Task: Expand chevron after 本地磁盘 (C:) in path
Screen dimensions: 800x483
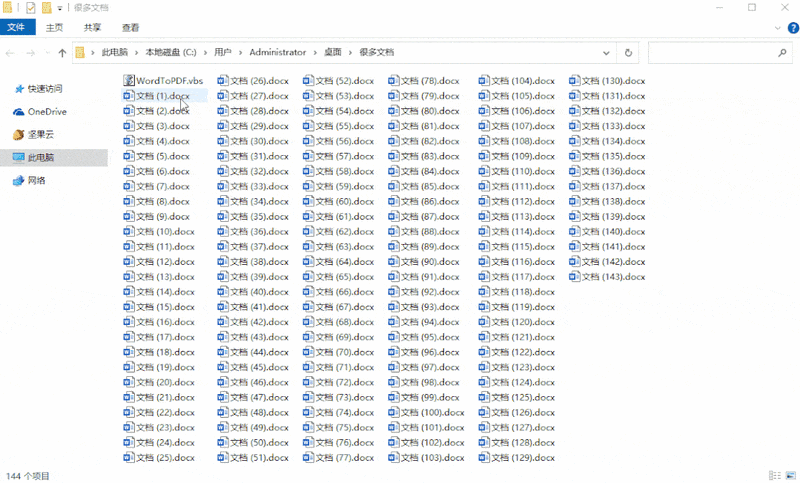Action: (205, 53)
